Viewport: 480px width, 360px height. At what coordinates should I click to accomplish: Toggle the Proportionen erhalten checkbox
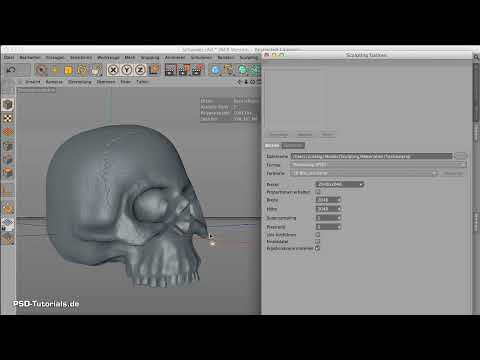(x=318, y=192)
